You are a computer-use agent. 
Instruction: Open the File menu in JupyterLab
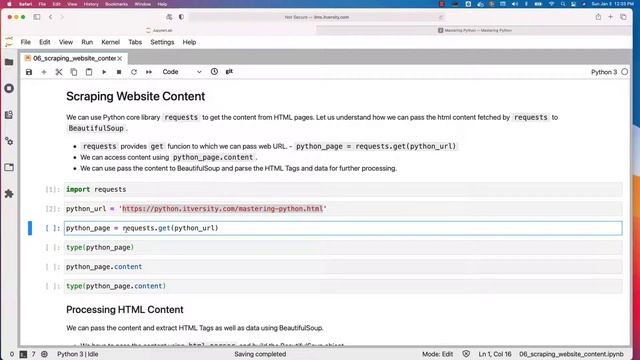[x=26, y=42]
